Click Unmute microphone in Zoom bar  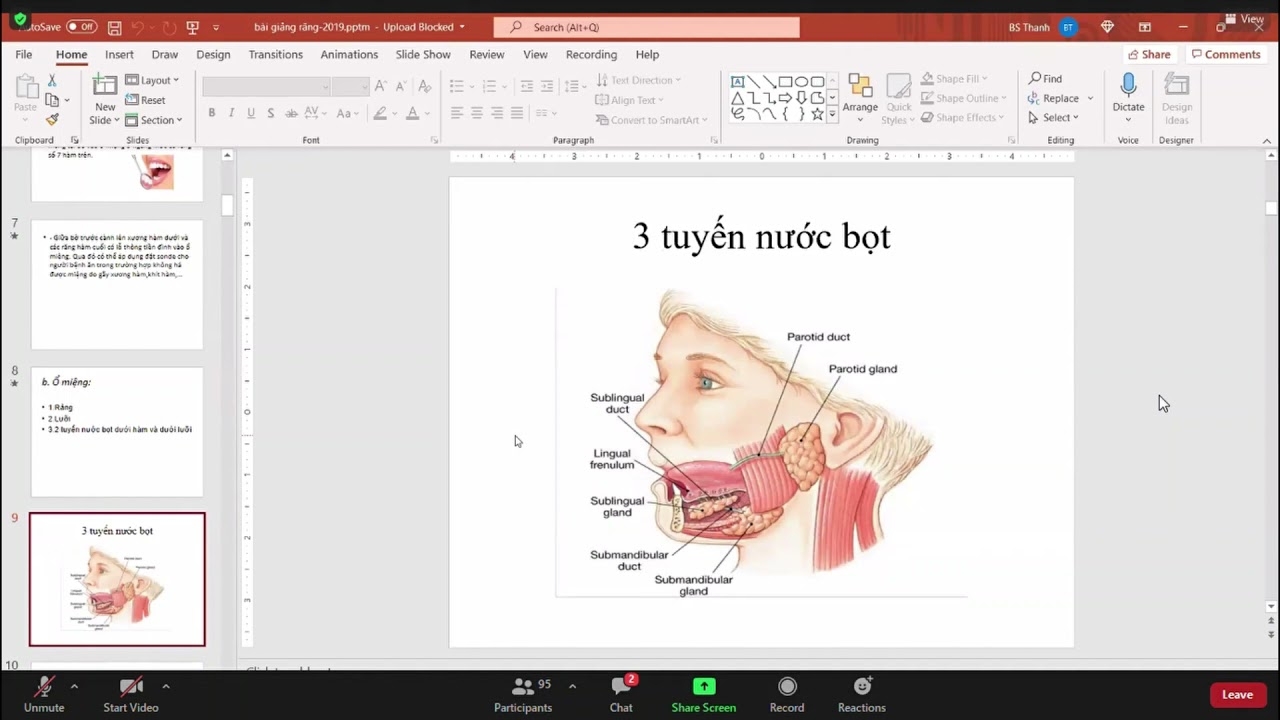[44, 695]
